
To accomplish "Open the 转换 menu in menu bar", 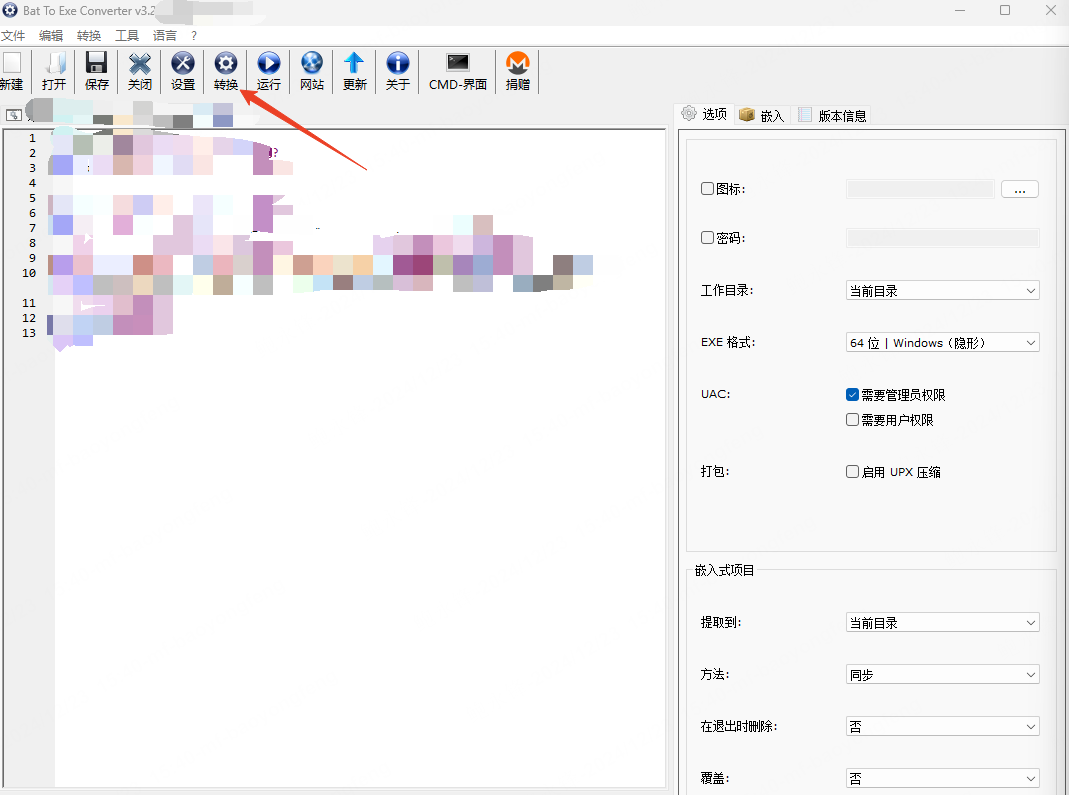I will [x=89, y=35].
